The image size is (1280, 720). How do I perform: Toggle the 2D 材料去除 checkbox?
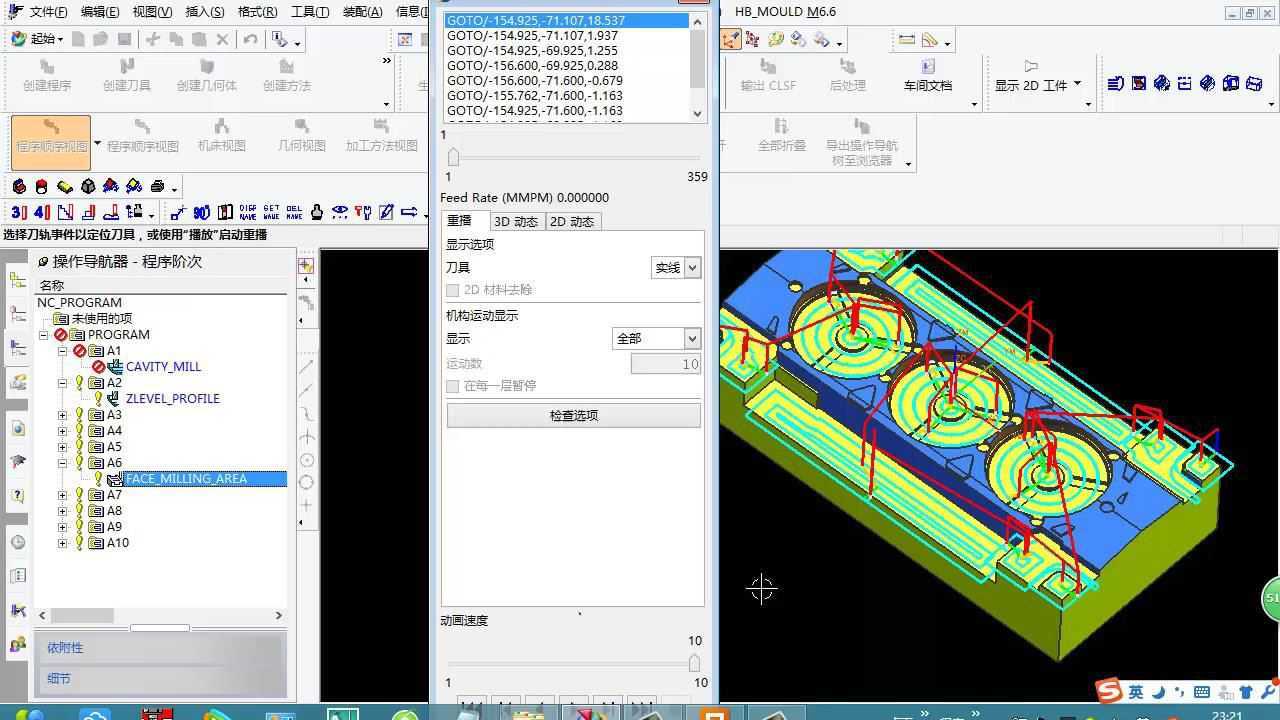453,290
